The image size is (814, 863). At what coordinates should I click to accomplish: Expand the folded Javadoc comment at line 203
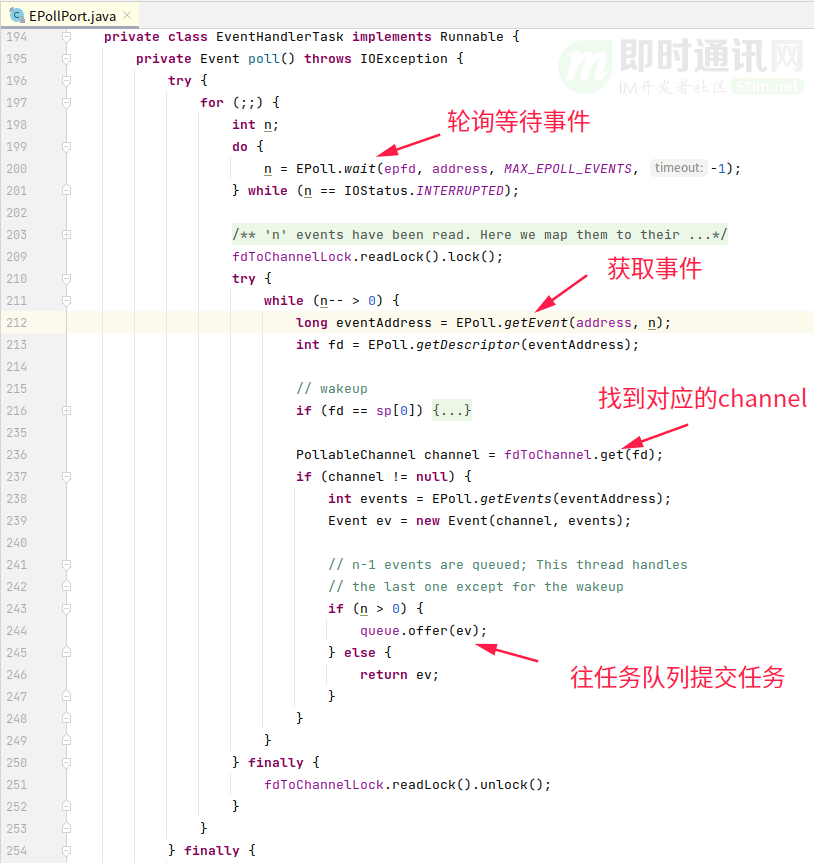coord(67,235)
